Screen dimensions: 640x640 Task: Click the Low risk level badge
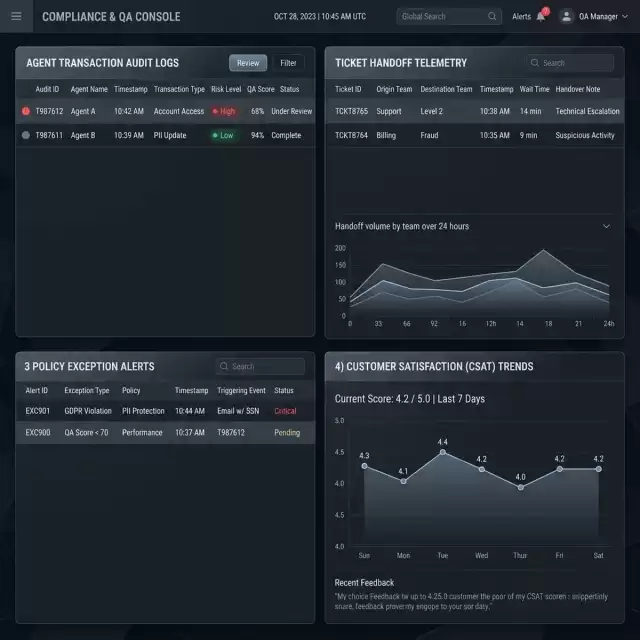[223, 135]
